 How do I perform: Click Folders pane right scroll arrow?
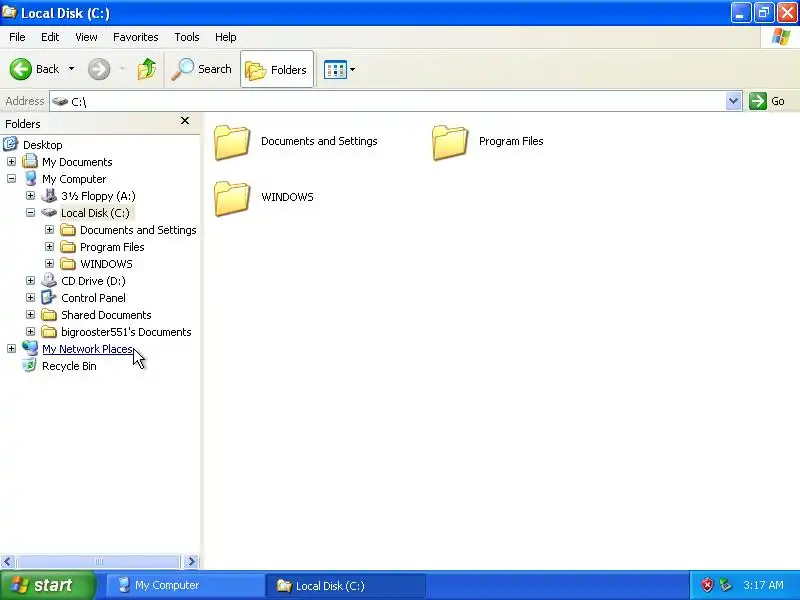pyautogui.click(x=191, y=562)
